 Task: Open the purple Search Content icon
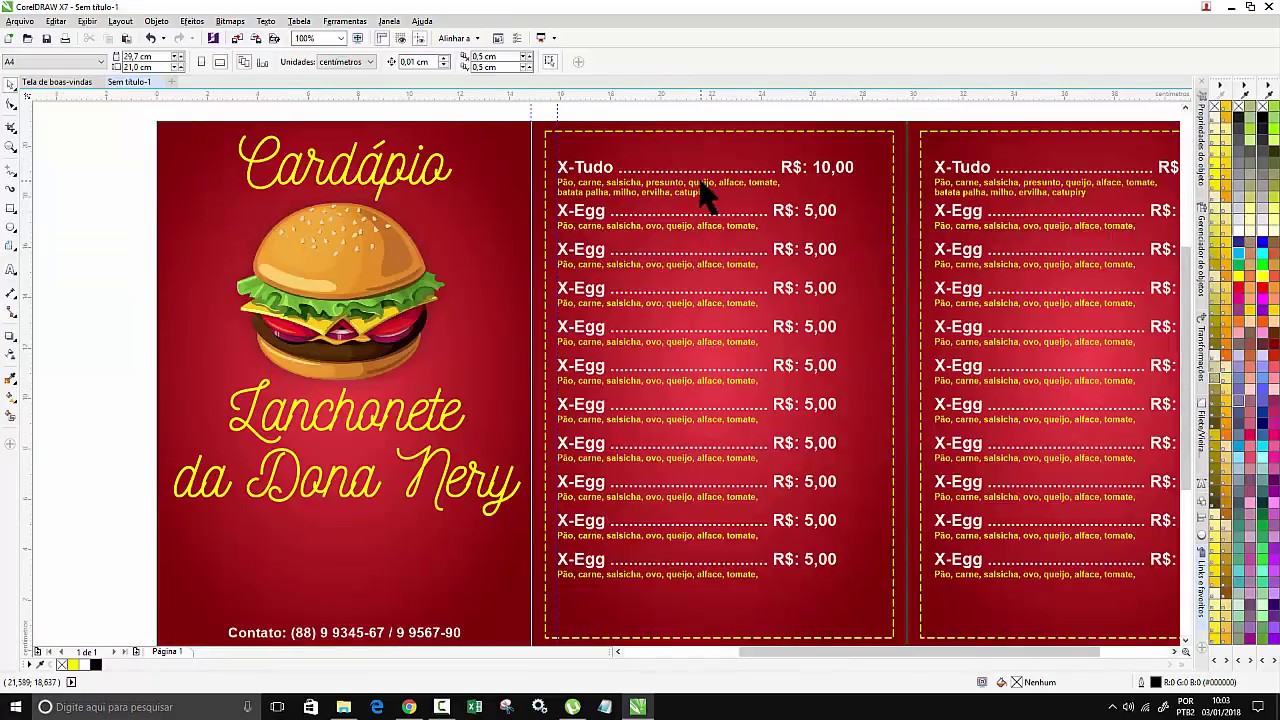click(213, 38)
